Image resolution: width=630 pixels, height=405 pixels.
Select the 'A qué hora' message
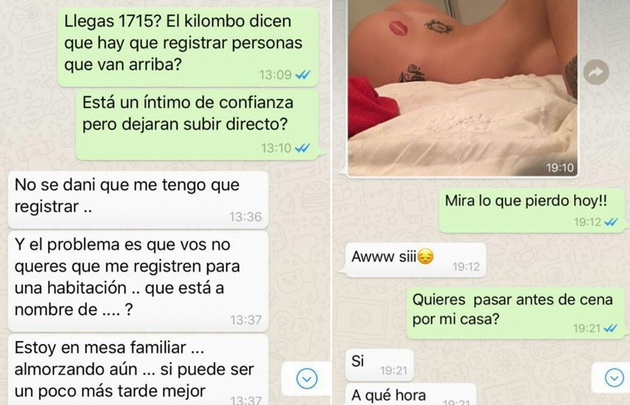point(410,395)
